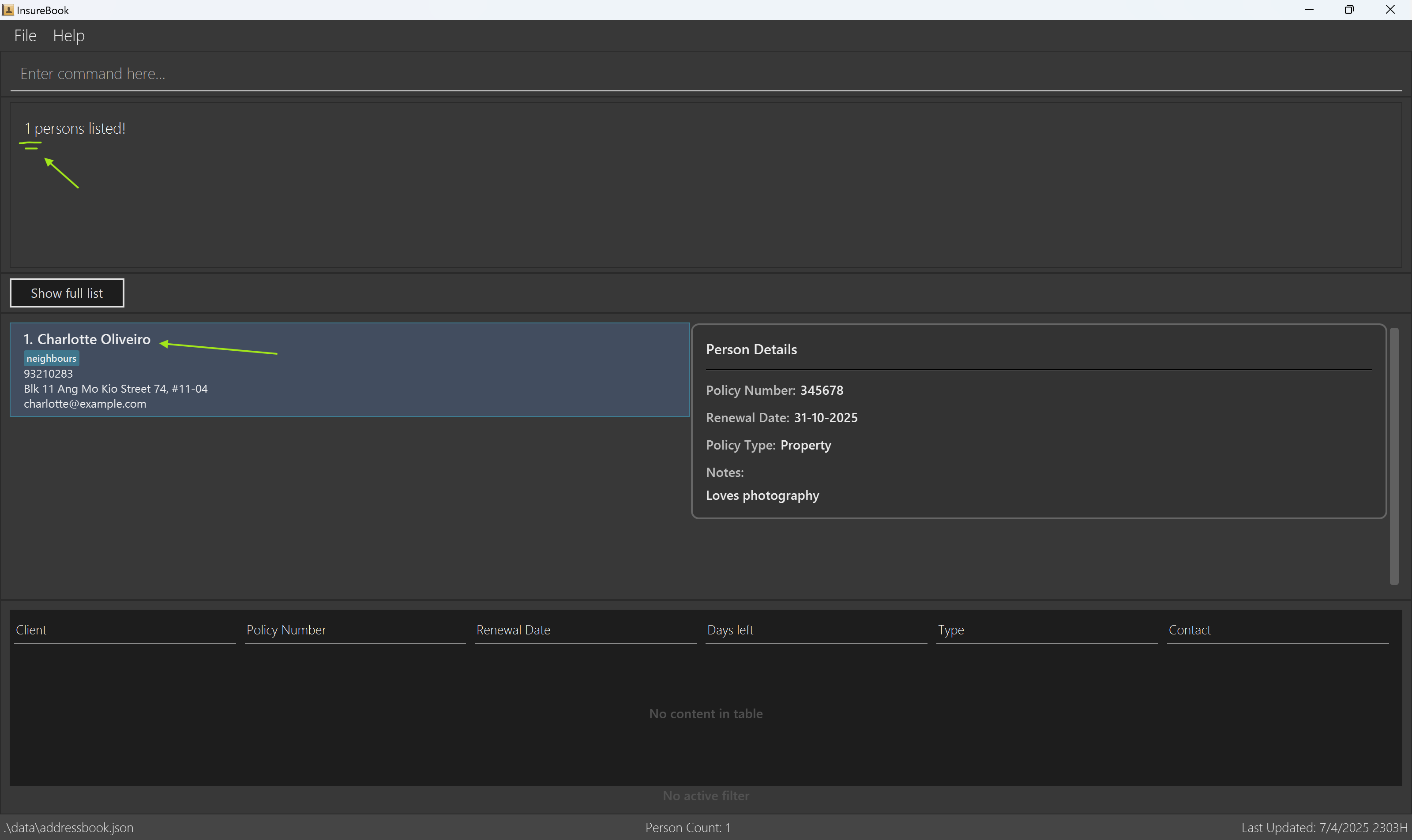Sort by the Renewal Date column header
Viewport: 1412px width, 840px height.
point(586,630)
